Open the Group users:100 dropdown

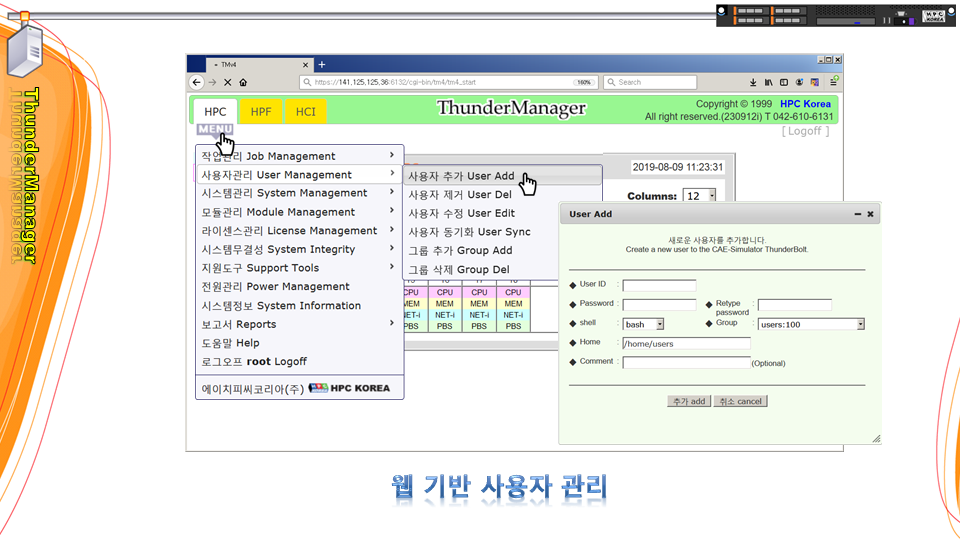[811, 324]
